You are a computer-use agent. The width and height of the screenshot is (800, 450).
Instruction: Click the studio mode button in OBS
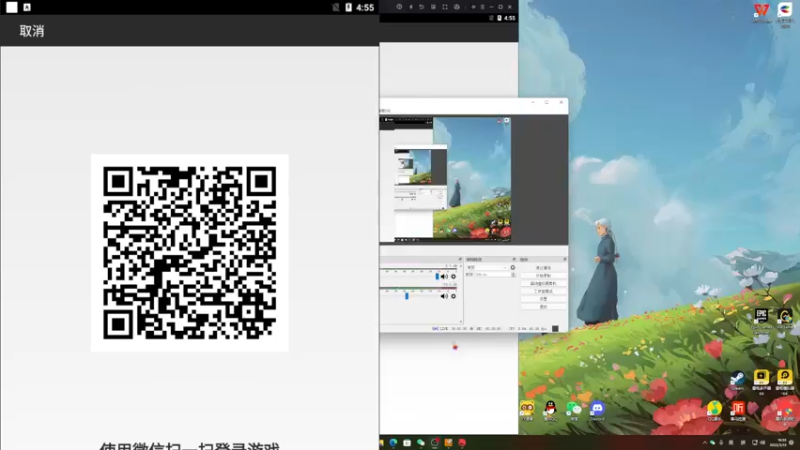point(543,291)
